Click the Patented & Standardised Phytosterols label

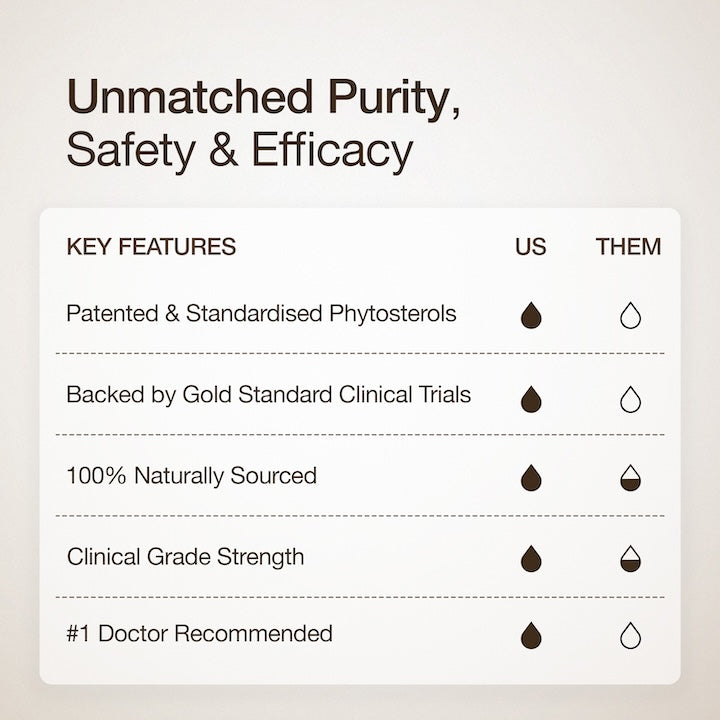tap(261, 314)
